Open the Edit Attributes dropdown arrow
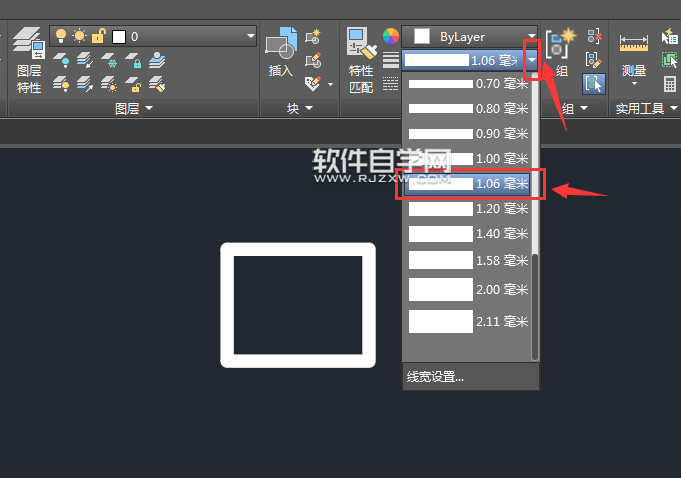The image size is (681, 478). (331, 84)
